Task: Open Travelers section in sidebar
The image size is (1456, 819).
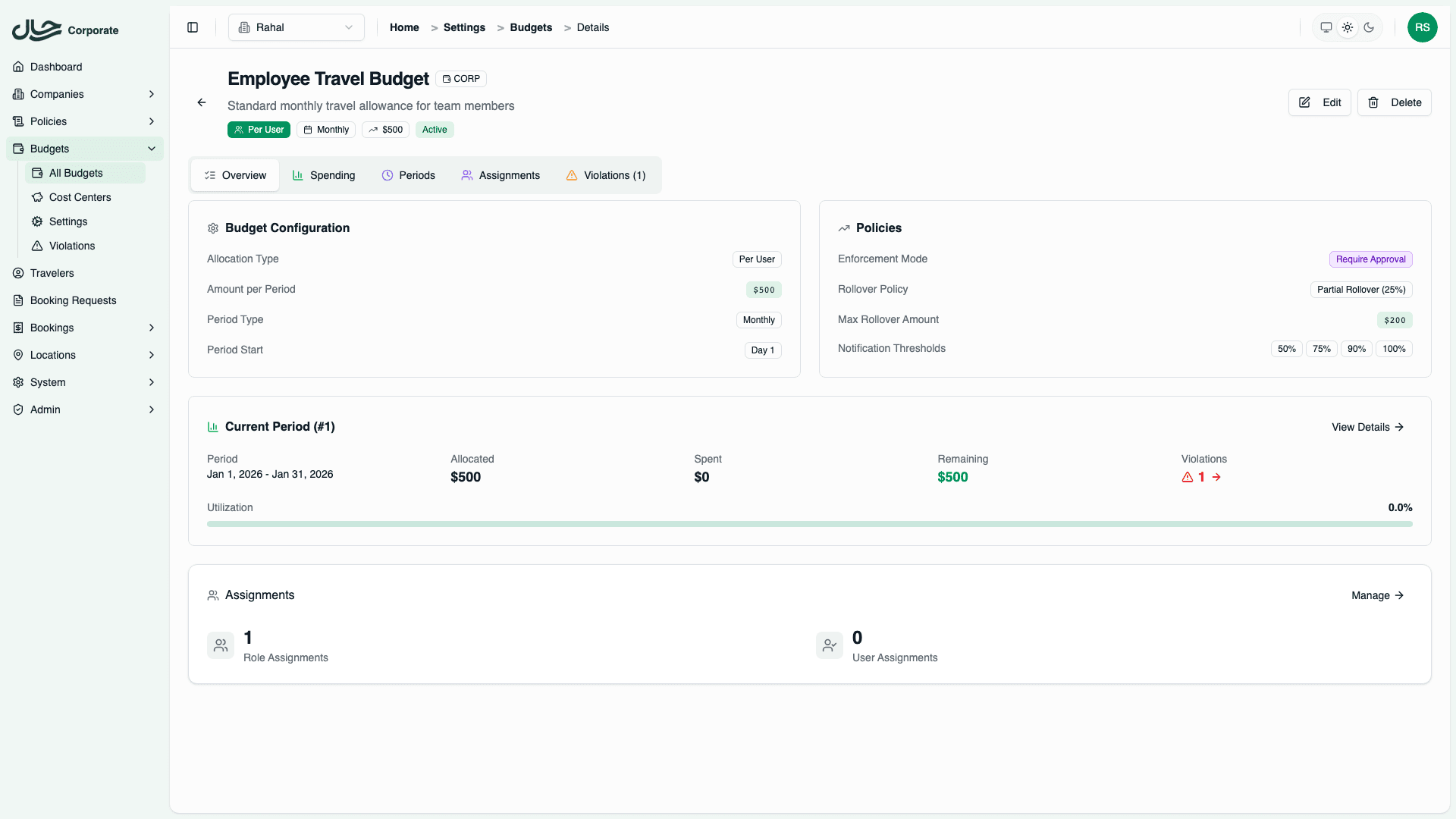Action: tap(52, 273)
